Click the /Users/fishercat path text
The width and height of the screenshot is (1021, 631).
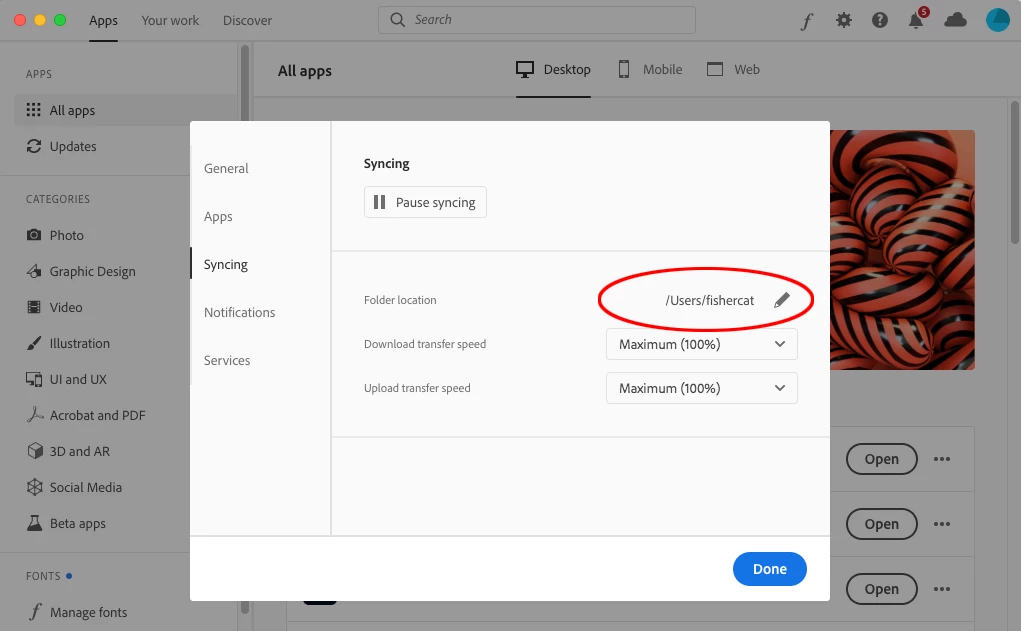pos(710,300)
